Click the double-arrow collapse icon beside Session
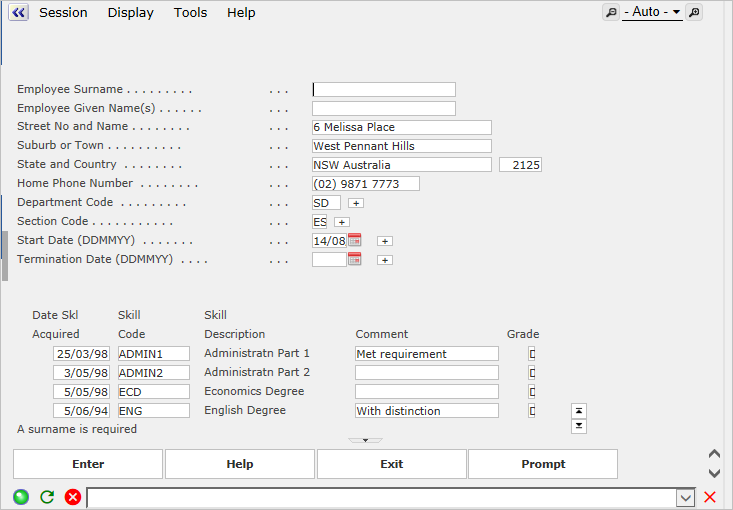Image resolution: width=733 pixels, height=510 pixels. [x=18, y=13]
